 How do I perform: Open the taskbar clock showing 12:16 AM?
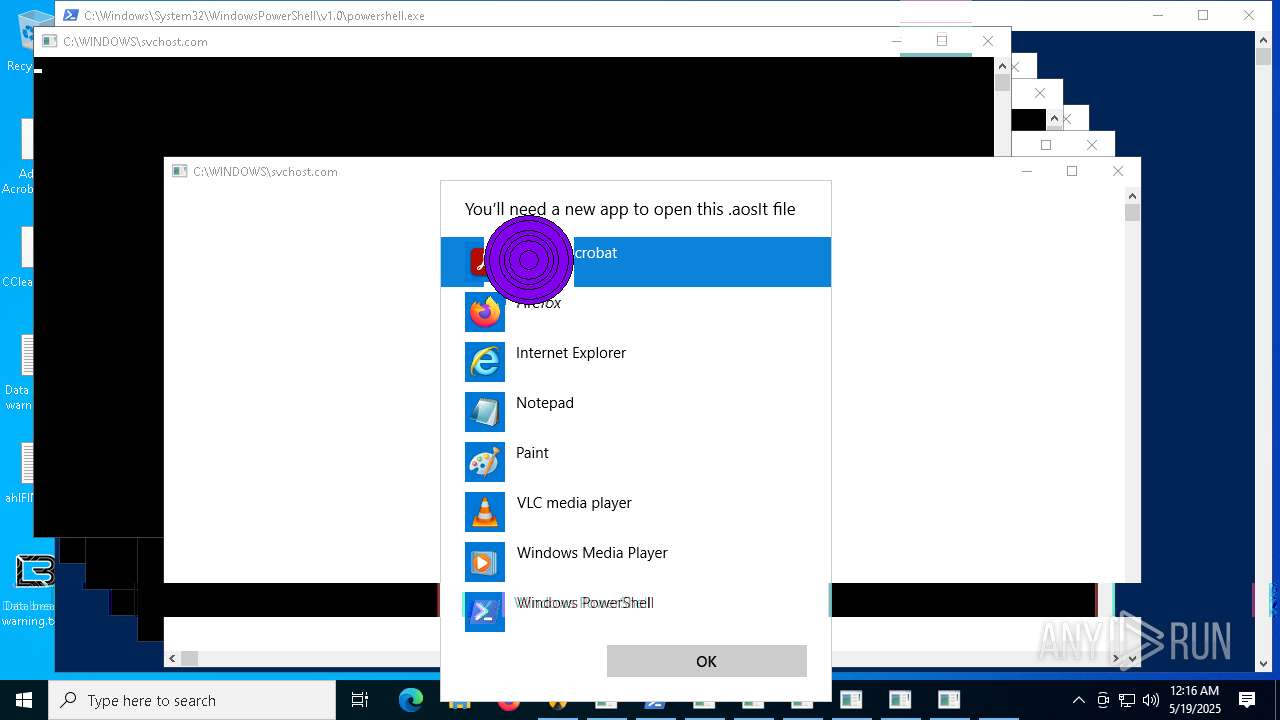pyautogui.click(x=1195, y=700)
